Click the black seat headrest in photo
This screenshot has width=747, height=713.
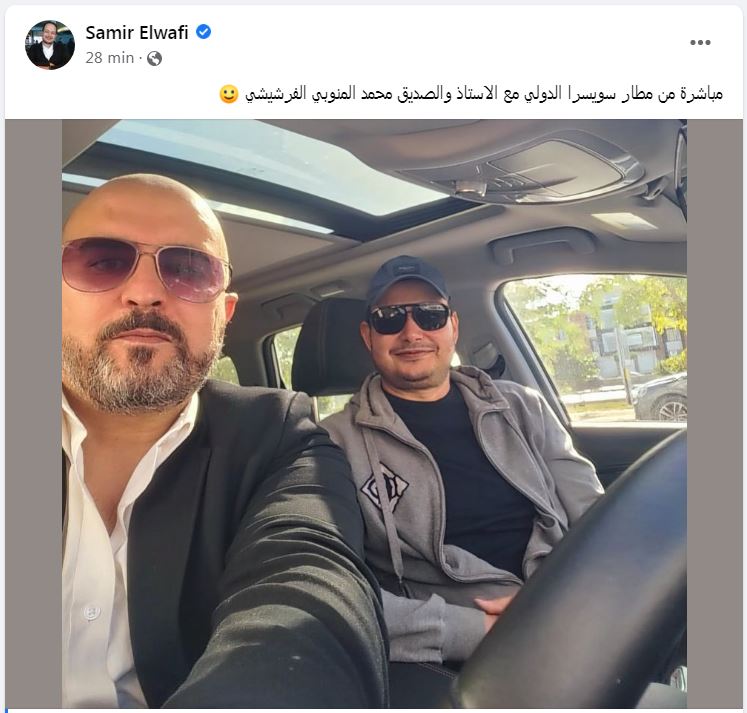click(x=329, y=346)
